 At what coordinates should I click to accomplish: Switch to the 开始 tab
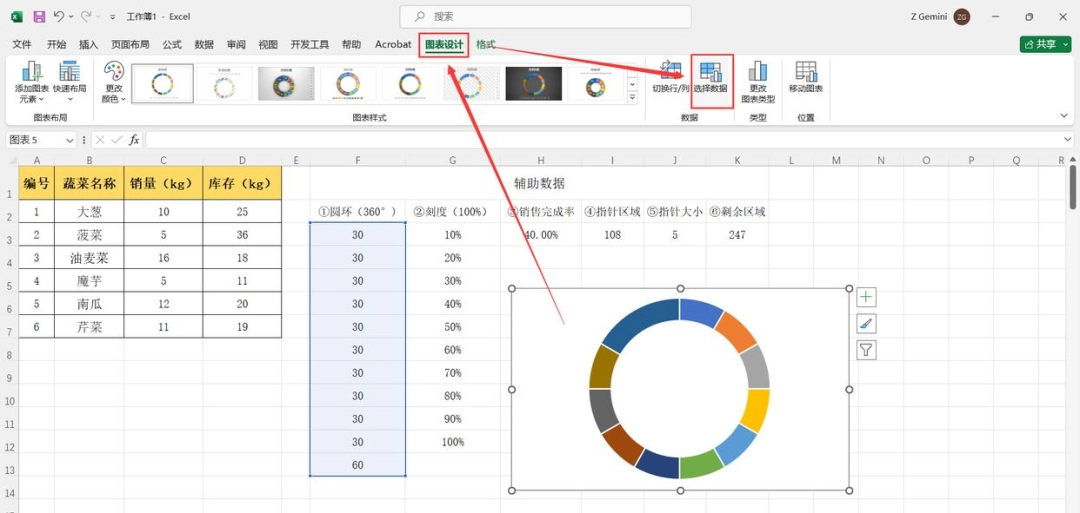click(x=56, y=44)
